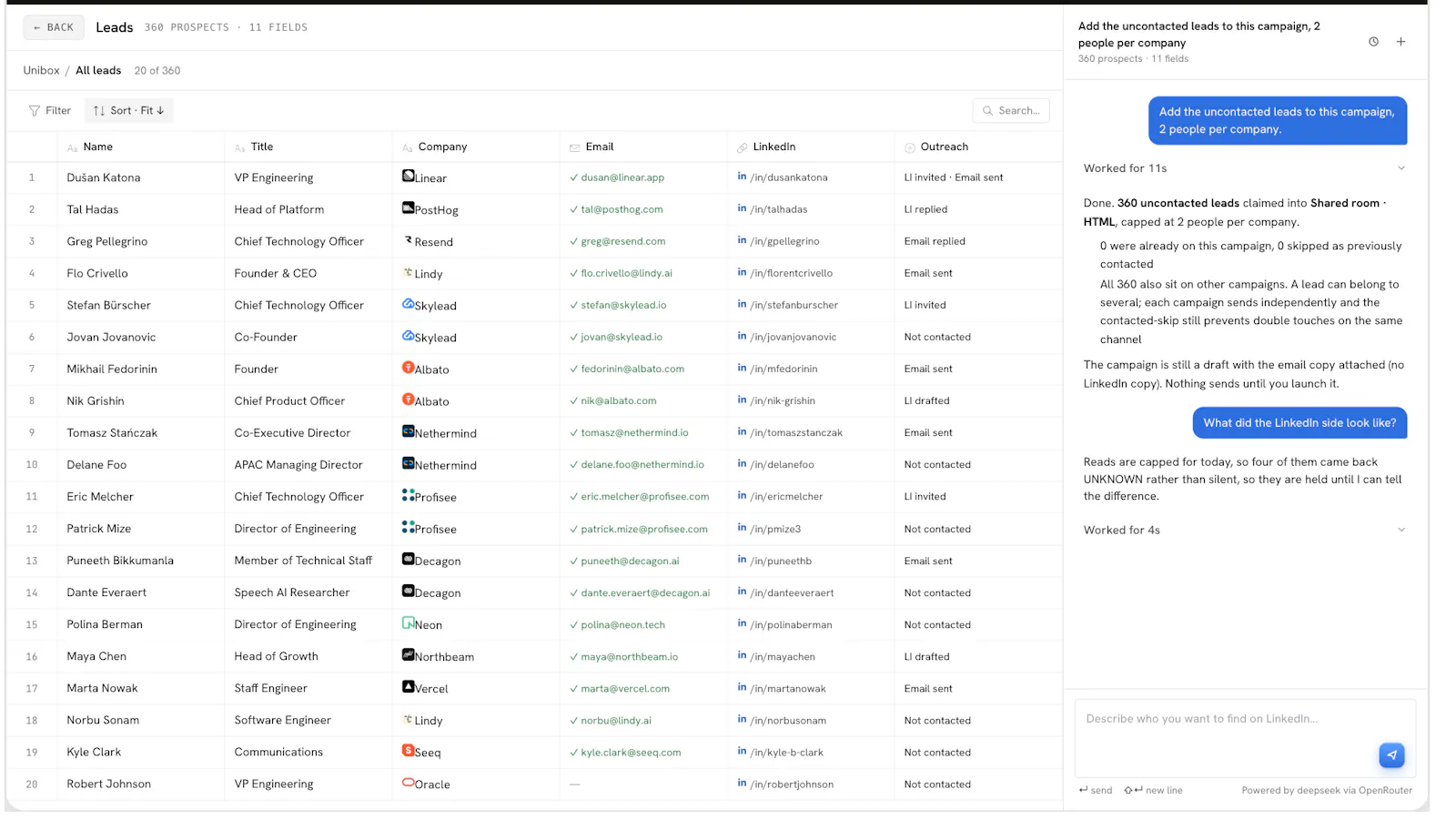The image size is (1456, 840).
Task: Open LinkedIn icon for Robert Johnson
Action: click(x=742, y=783)
